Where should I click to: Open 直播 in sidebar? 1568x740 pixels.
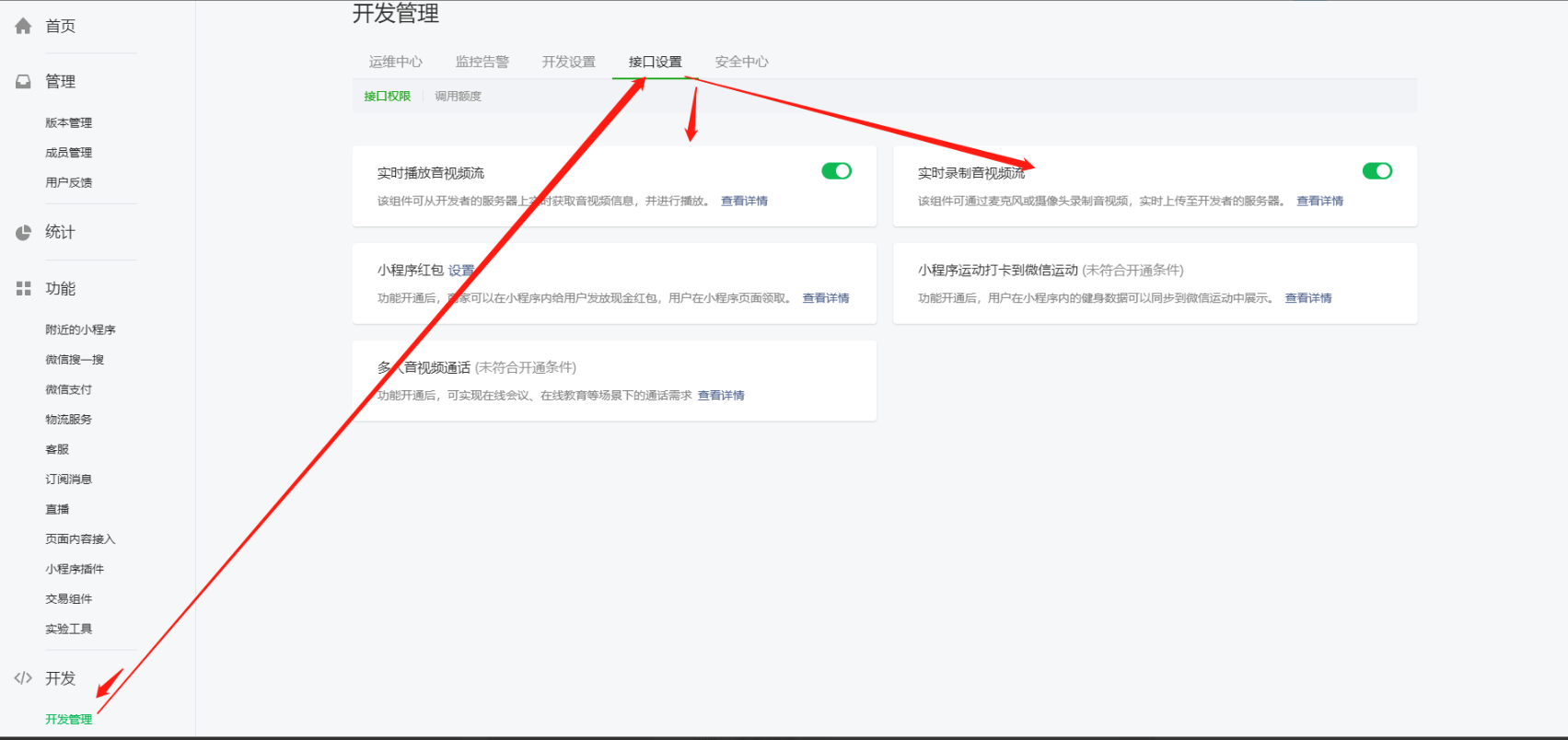point(57,509)
